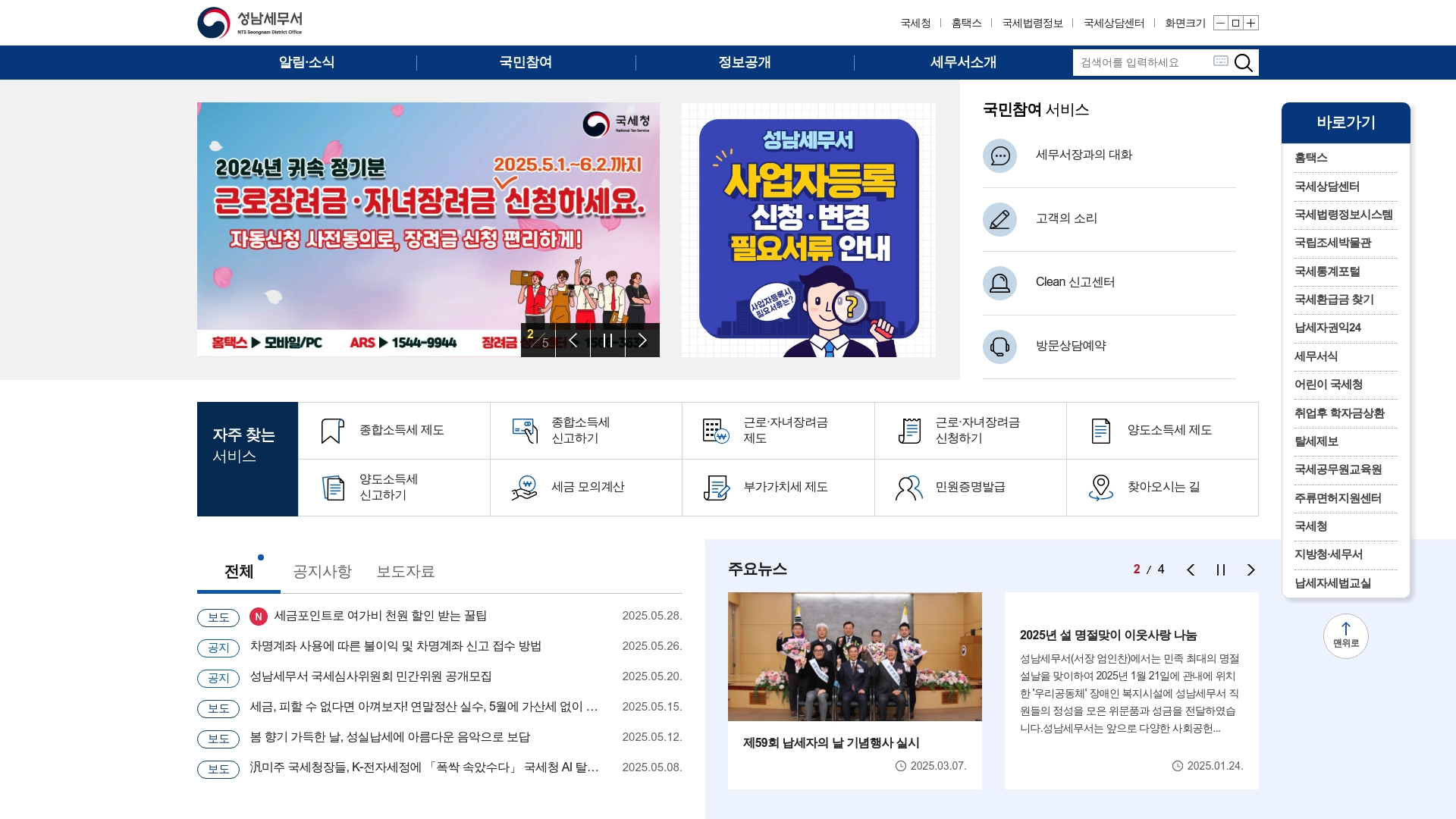
Task: Click the 근로·자녀장려금 제도 calculator icon
Action: [716, 431]
